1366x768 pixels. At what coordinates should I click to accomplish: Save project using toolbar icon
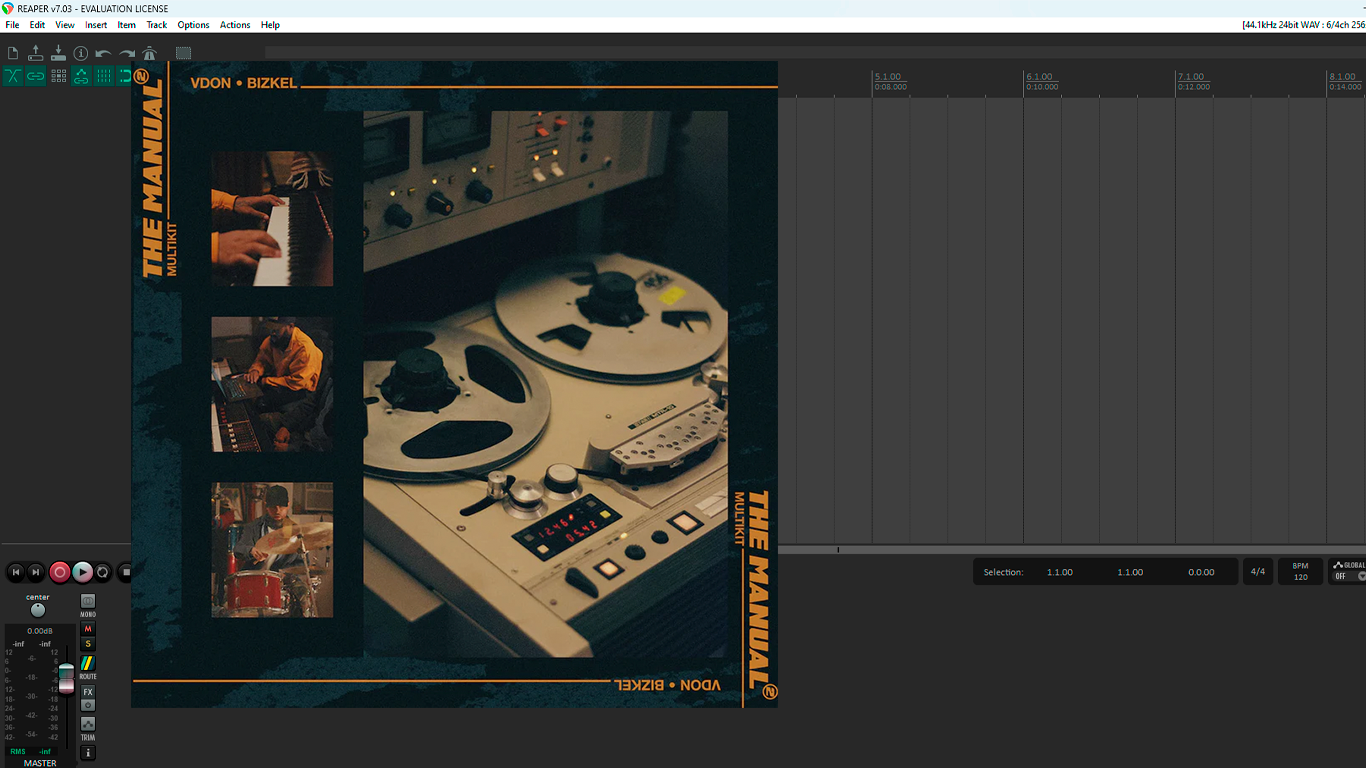pyautogui.click(x=58, y=53)
